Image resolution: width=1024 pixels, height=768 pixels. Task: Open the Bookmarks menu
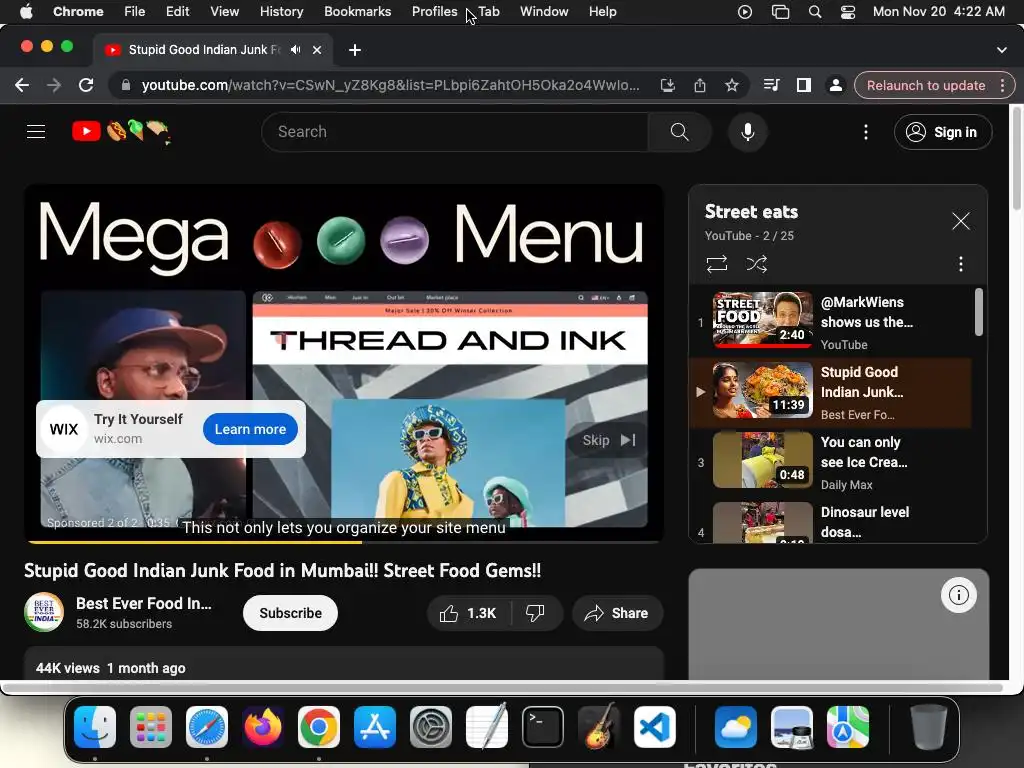click(x=357, y=12)
